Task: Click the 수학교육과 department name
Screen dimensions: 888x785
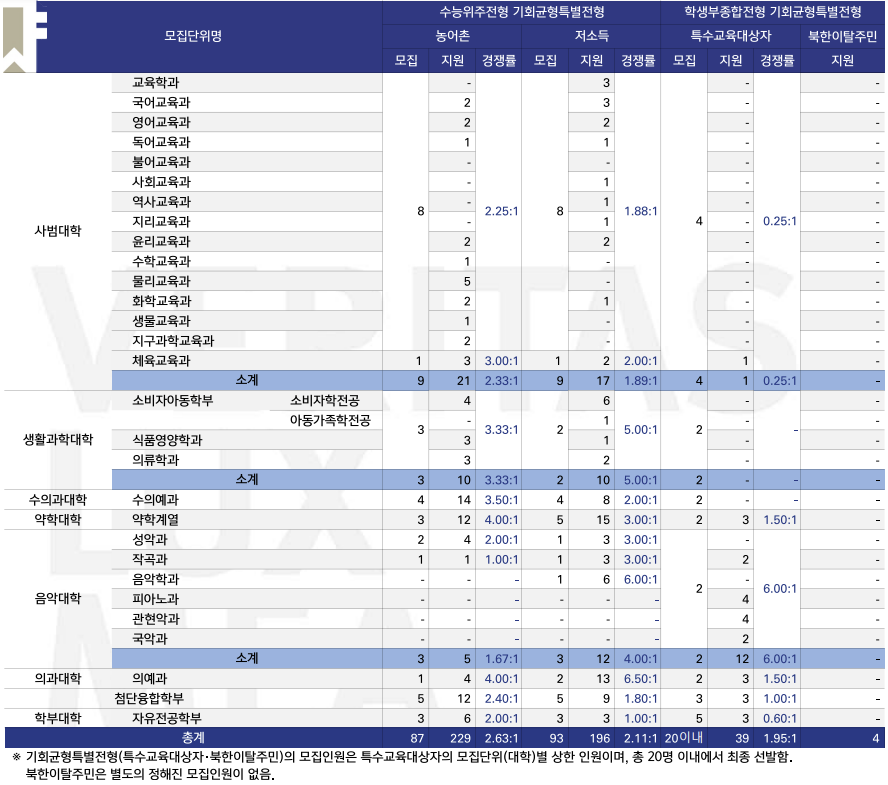Action: 161,261
